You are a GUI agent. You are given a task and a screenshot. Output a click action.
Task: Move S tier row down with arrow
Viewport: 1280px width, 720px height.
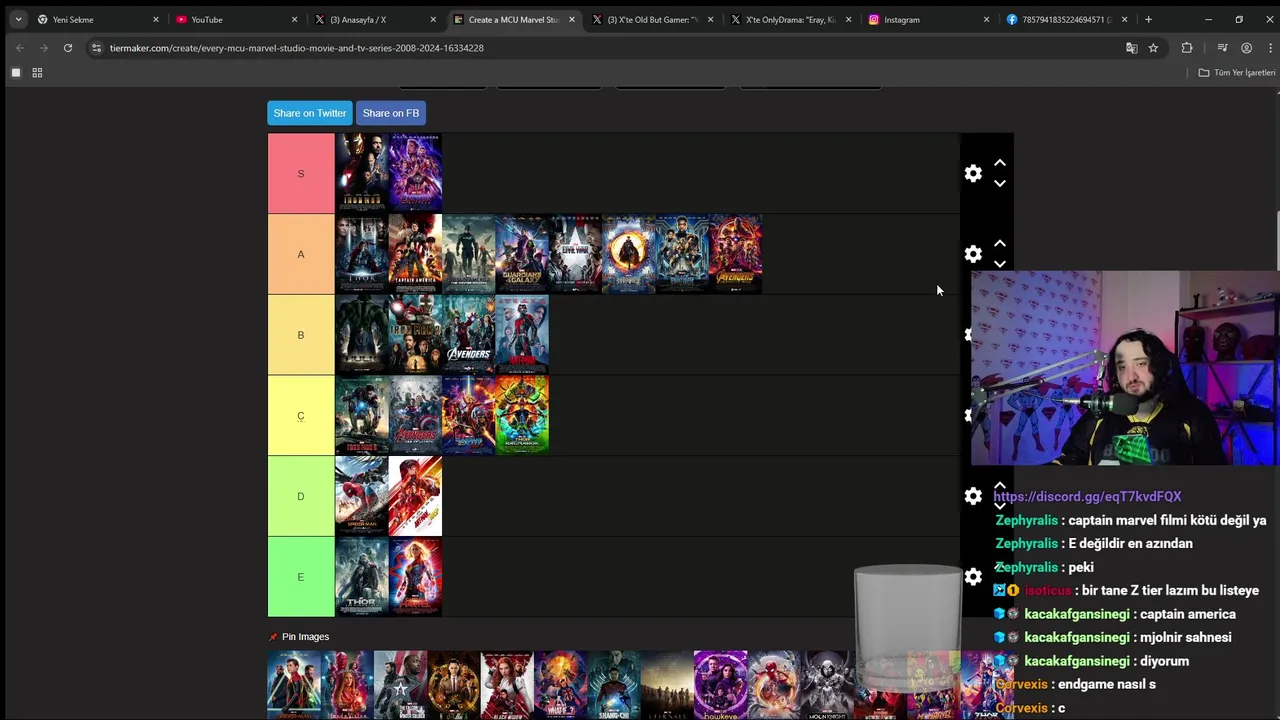[999, 184]
